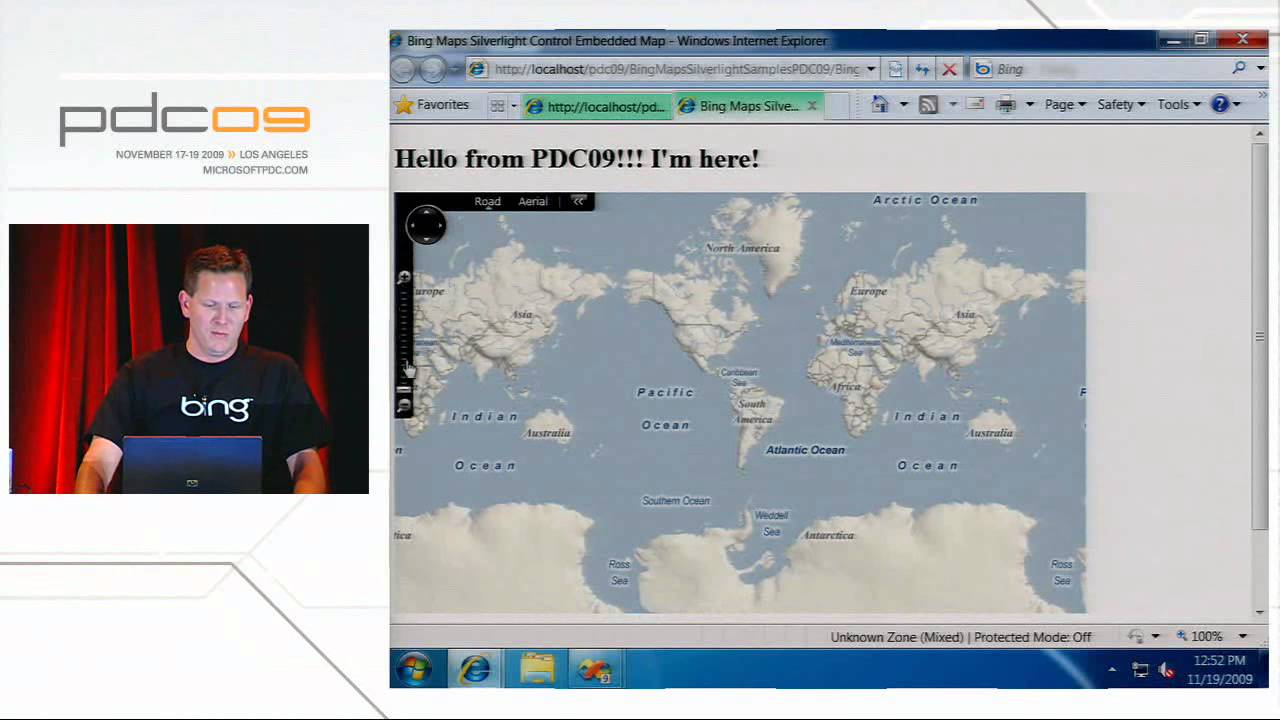Image resolution: width=1280 pixels, height=720 pixels.
Task: Open Help dropdown arrow
Action: coord(1237,104)
